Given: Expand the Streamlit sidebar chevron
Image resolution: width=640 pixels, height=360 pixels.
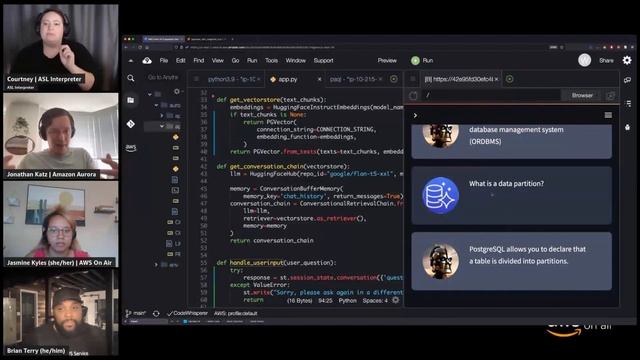Looking at the screenshot, I should point(415,116).
